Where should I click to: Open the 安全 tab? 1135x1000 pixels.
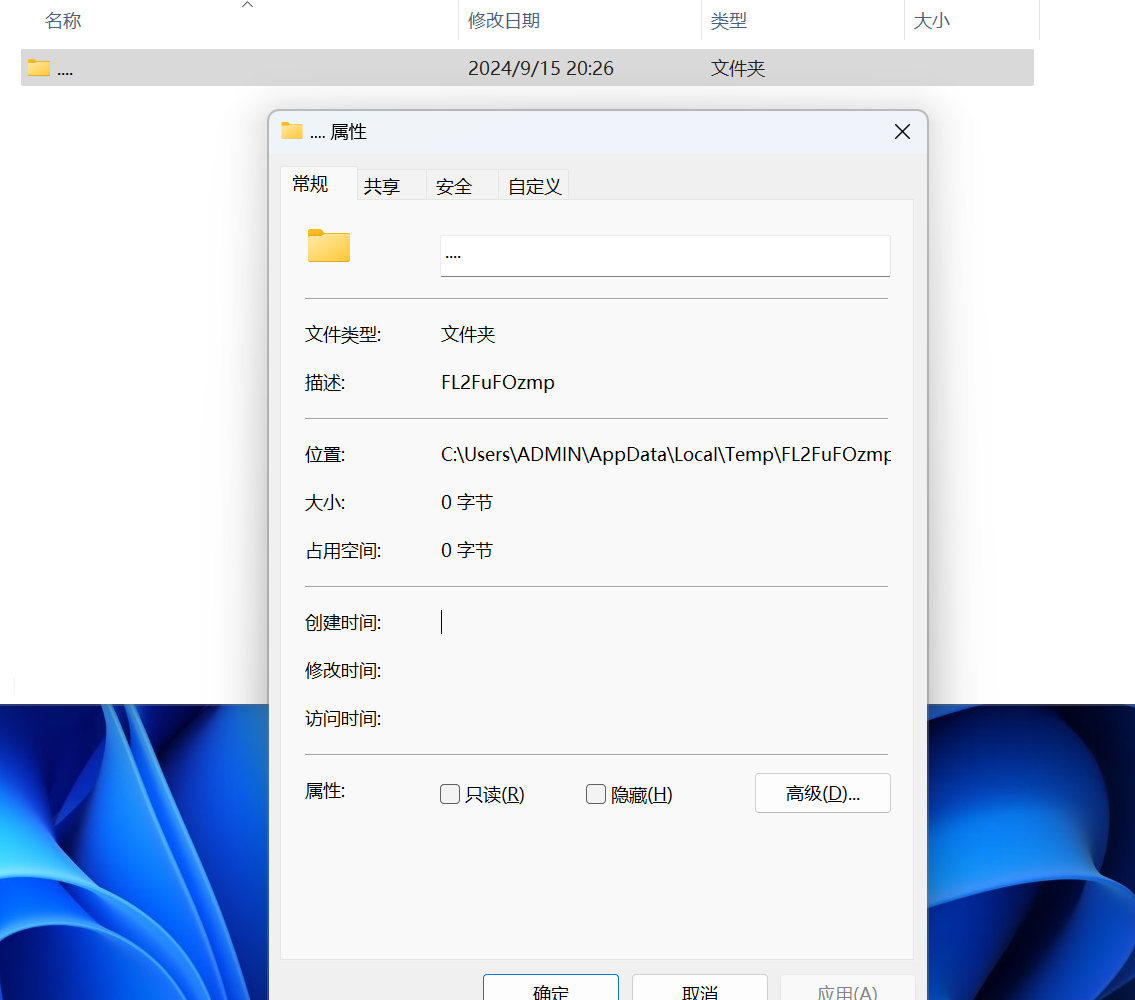[454, 186]
